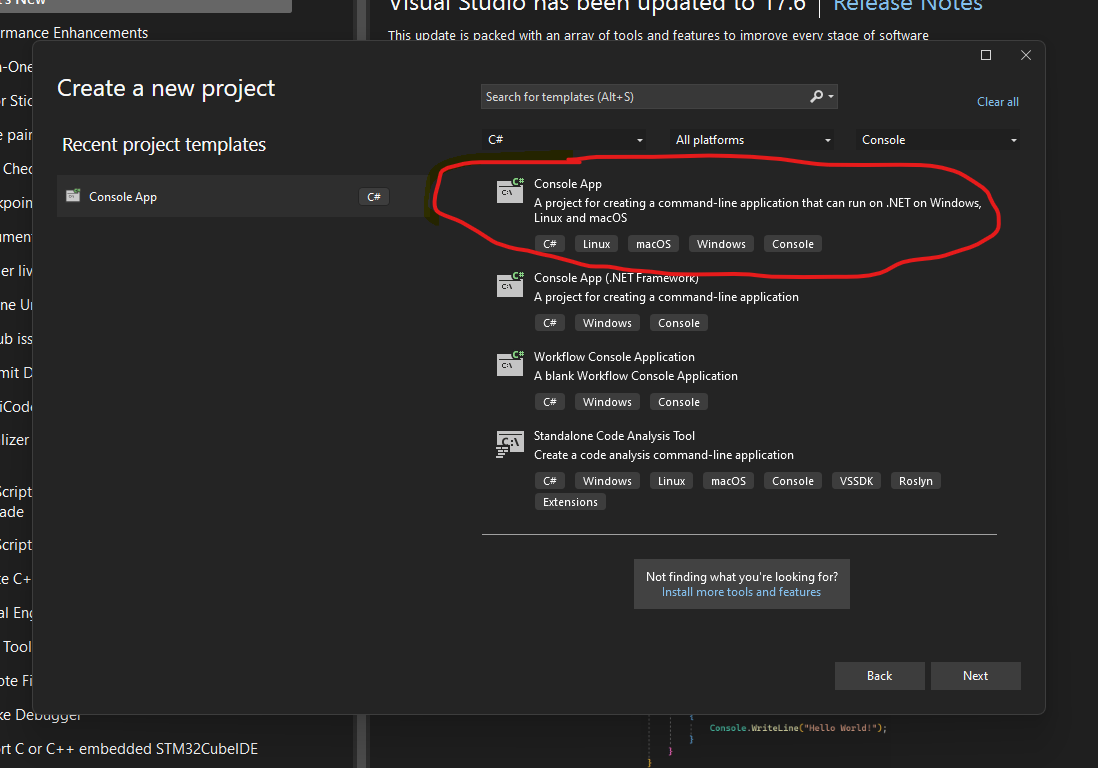
Task: Click the Roslyn tag
Action: click(x=916, y=482)
